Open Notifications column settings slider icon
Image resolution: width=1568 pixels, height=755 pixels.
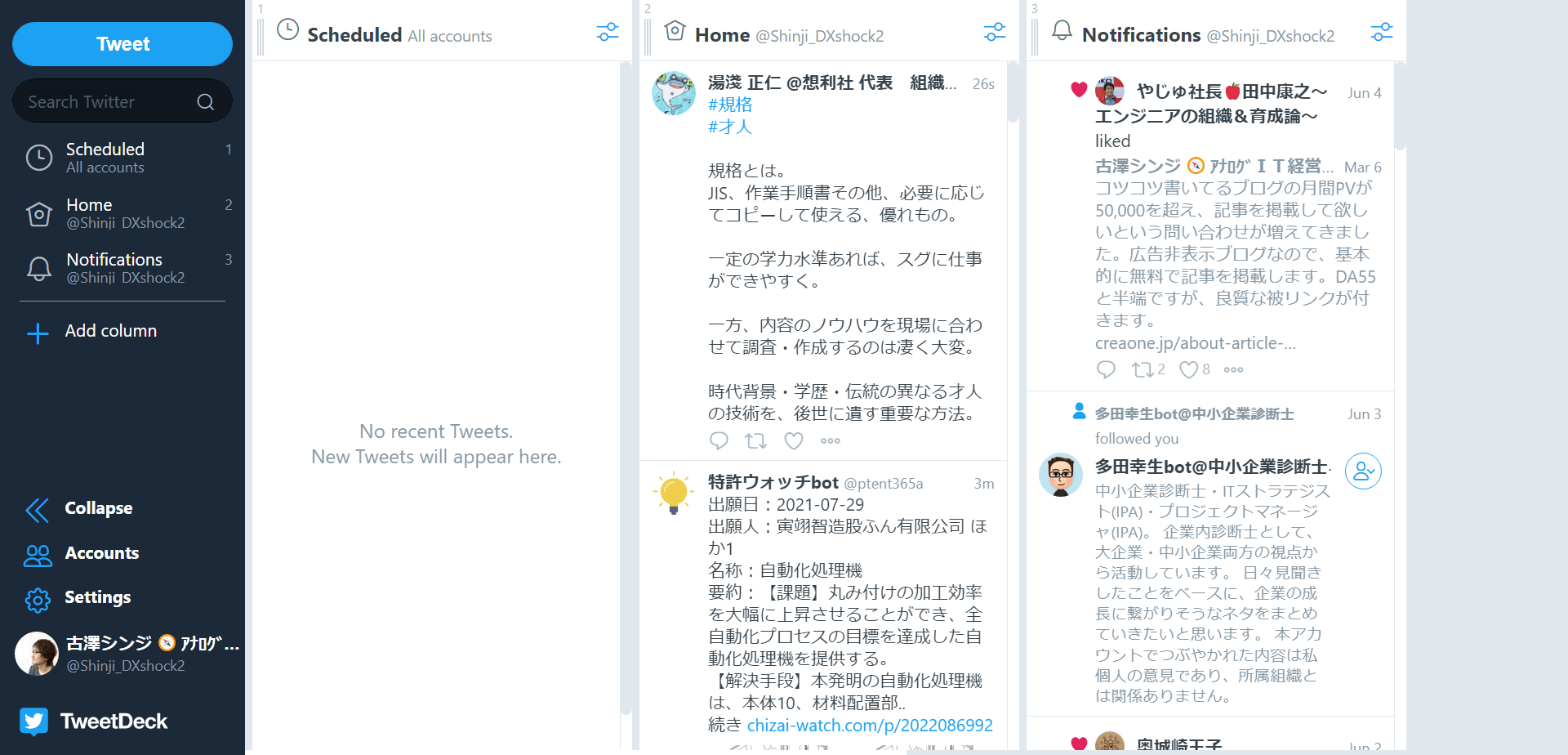point(1382,32)
